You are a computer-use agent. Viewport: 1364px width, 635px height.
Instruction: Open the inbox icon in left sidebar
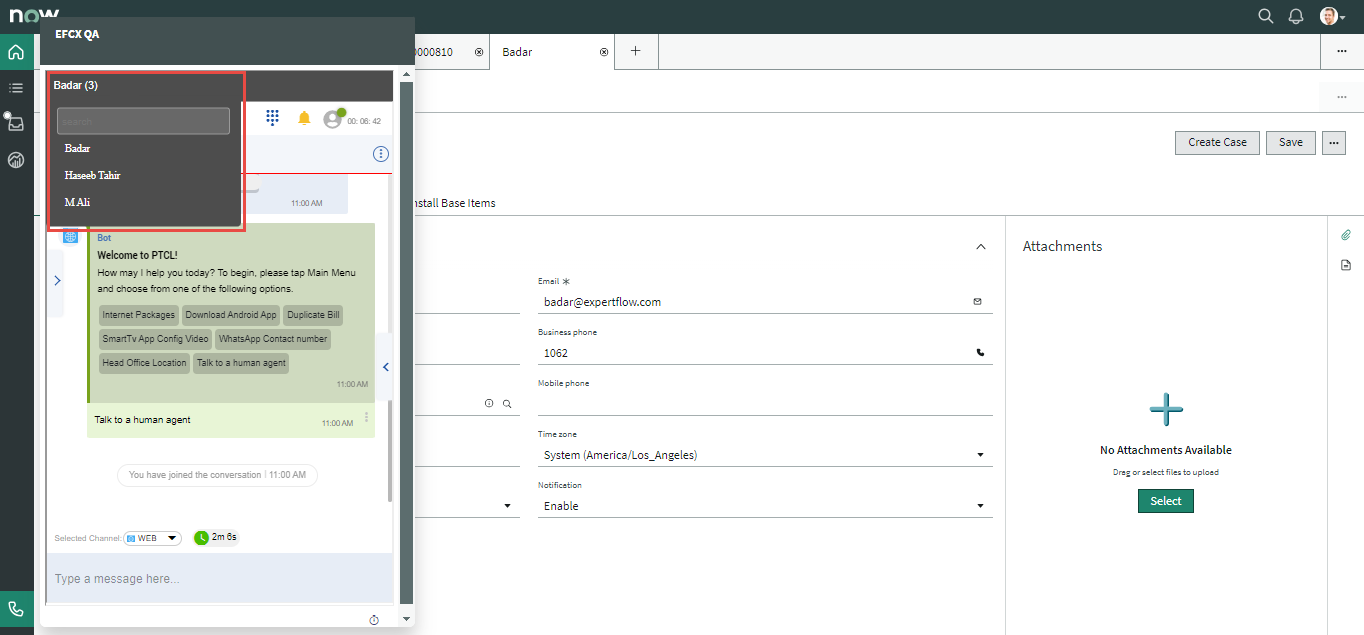16,123
